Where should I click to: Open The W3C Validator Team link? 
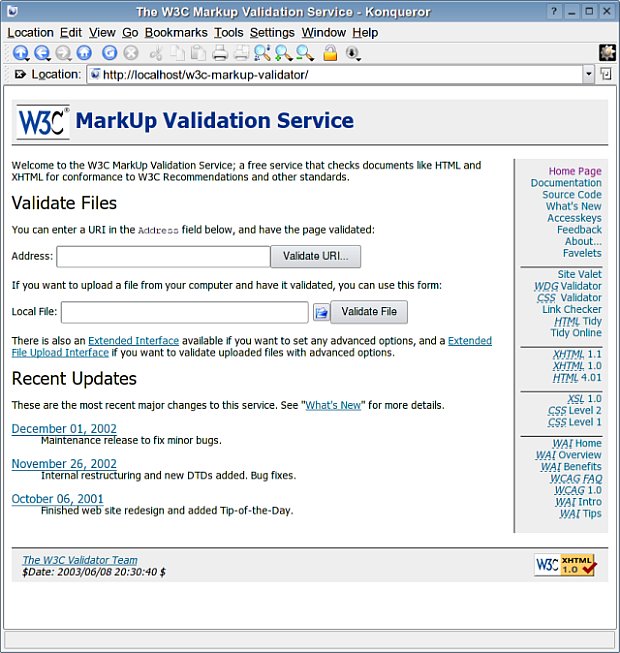(80, 560)
